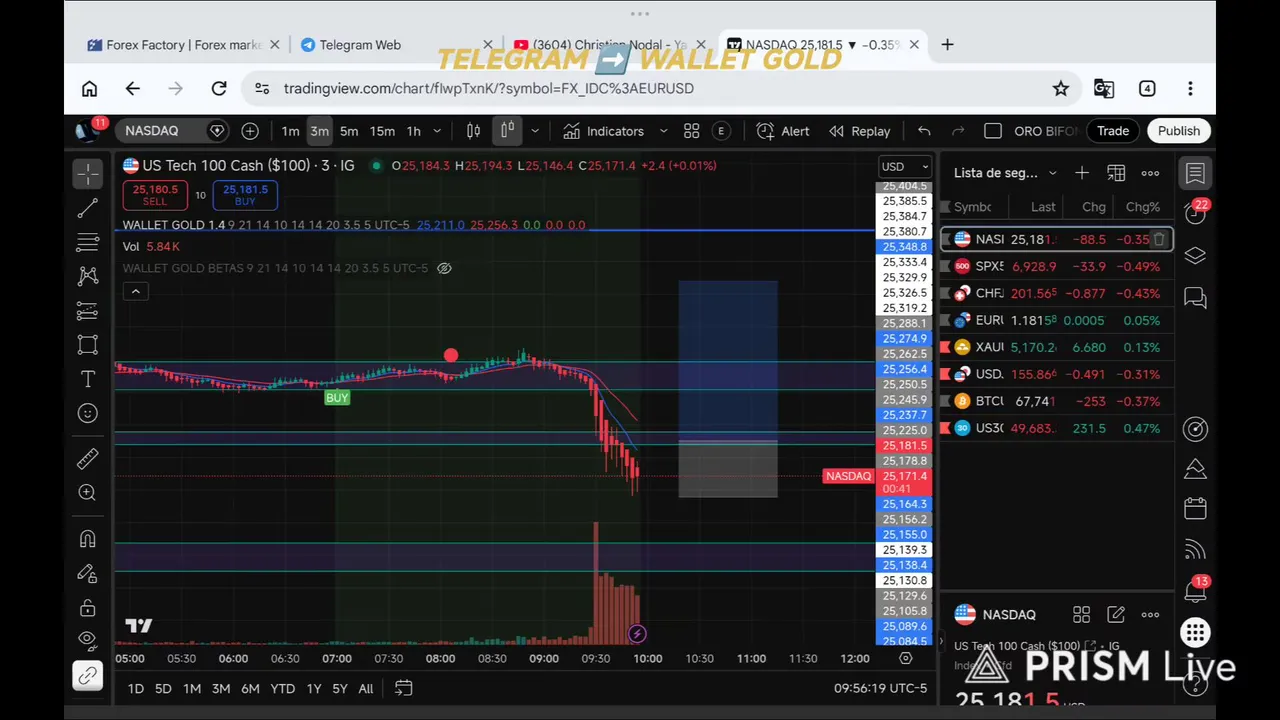Viewport: 1280px width, 720px height.
Task: Open watchlist three-dot options menu
Action: click(x=1150, y=173)
